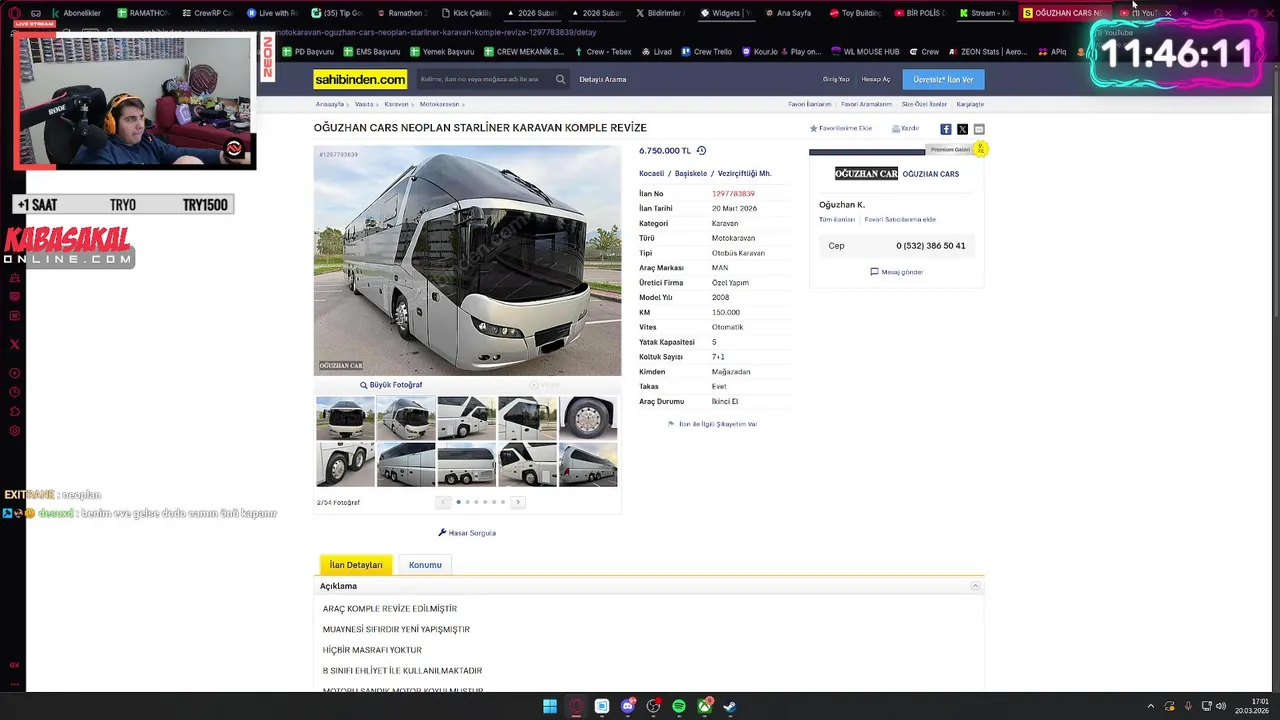Click OĞUZHAN CAR store logo
The height and width of the screenshot is (720, 1280).
click(x=866, y=174)
